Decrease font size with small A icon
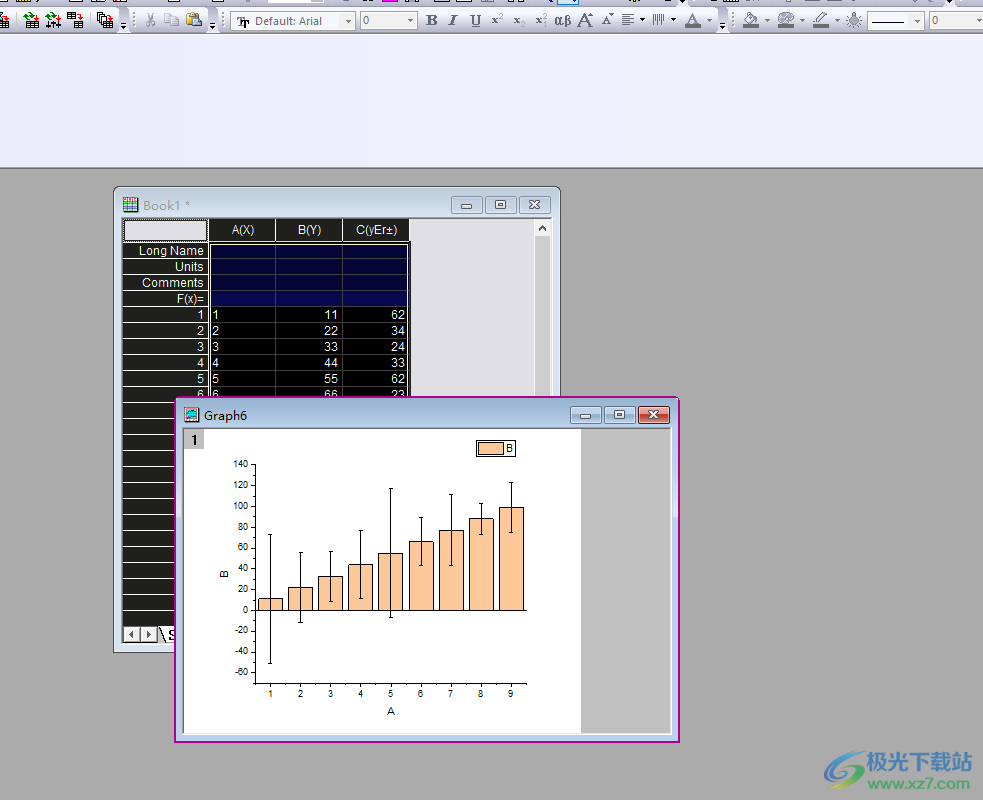 click(x=607, y=21)
